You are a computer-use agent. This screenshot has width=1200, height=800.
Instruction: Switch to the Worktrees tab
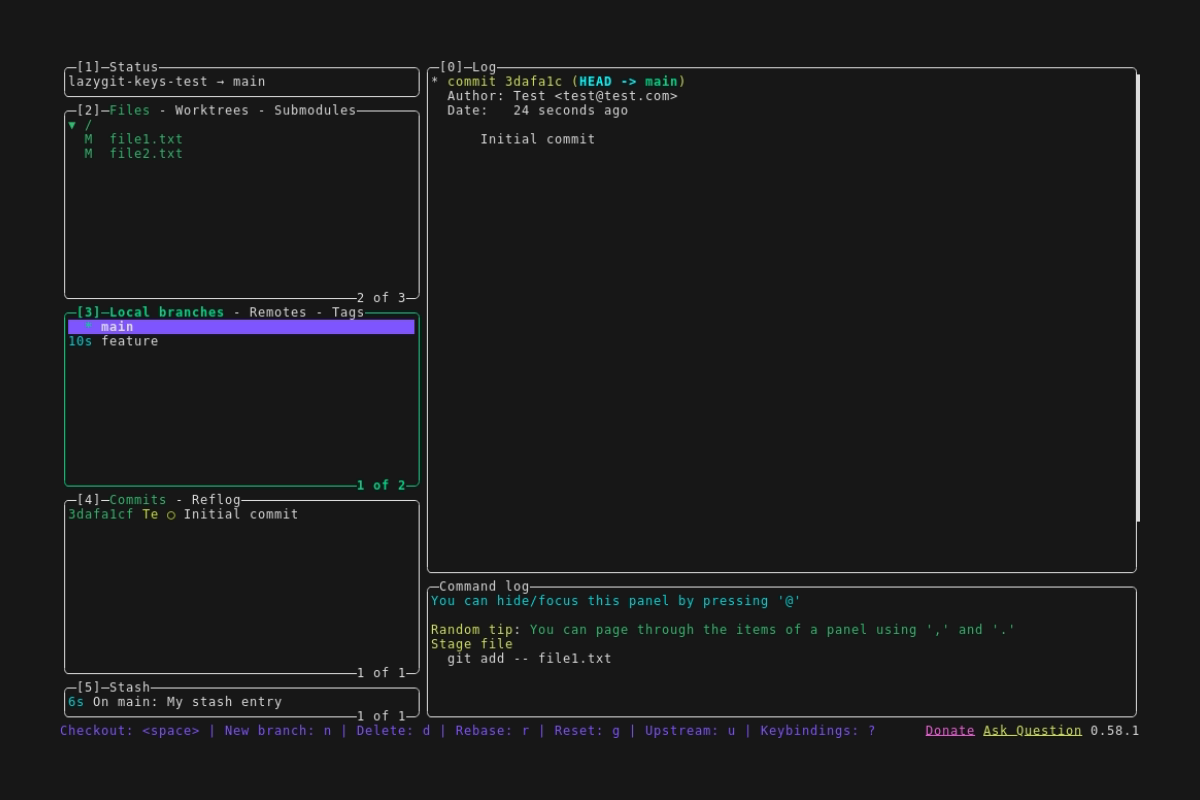[211, 111]
